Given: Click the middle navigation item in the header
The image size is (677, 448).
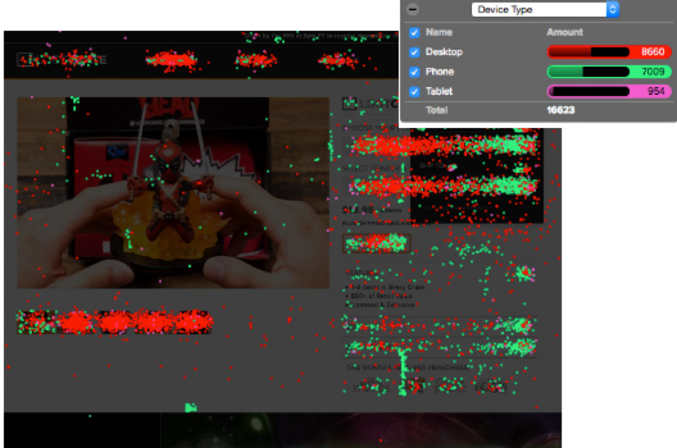Looking at the screenshot, I should coord(256,60).
